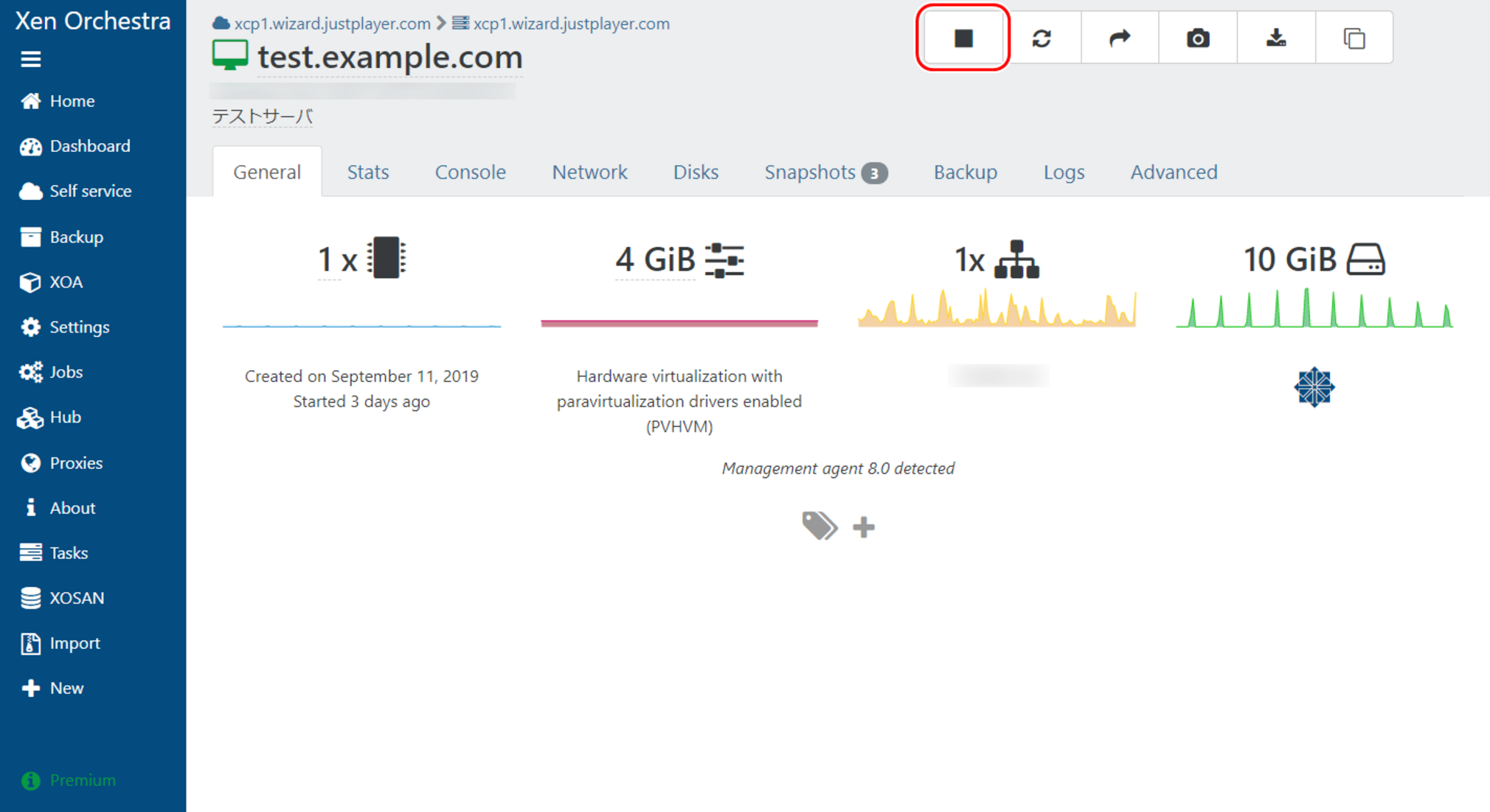Open the Logs tab

point(1064,172)
